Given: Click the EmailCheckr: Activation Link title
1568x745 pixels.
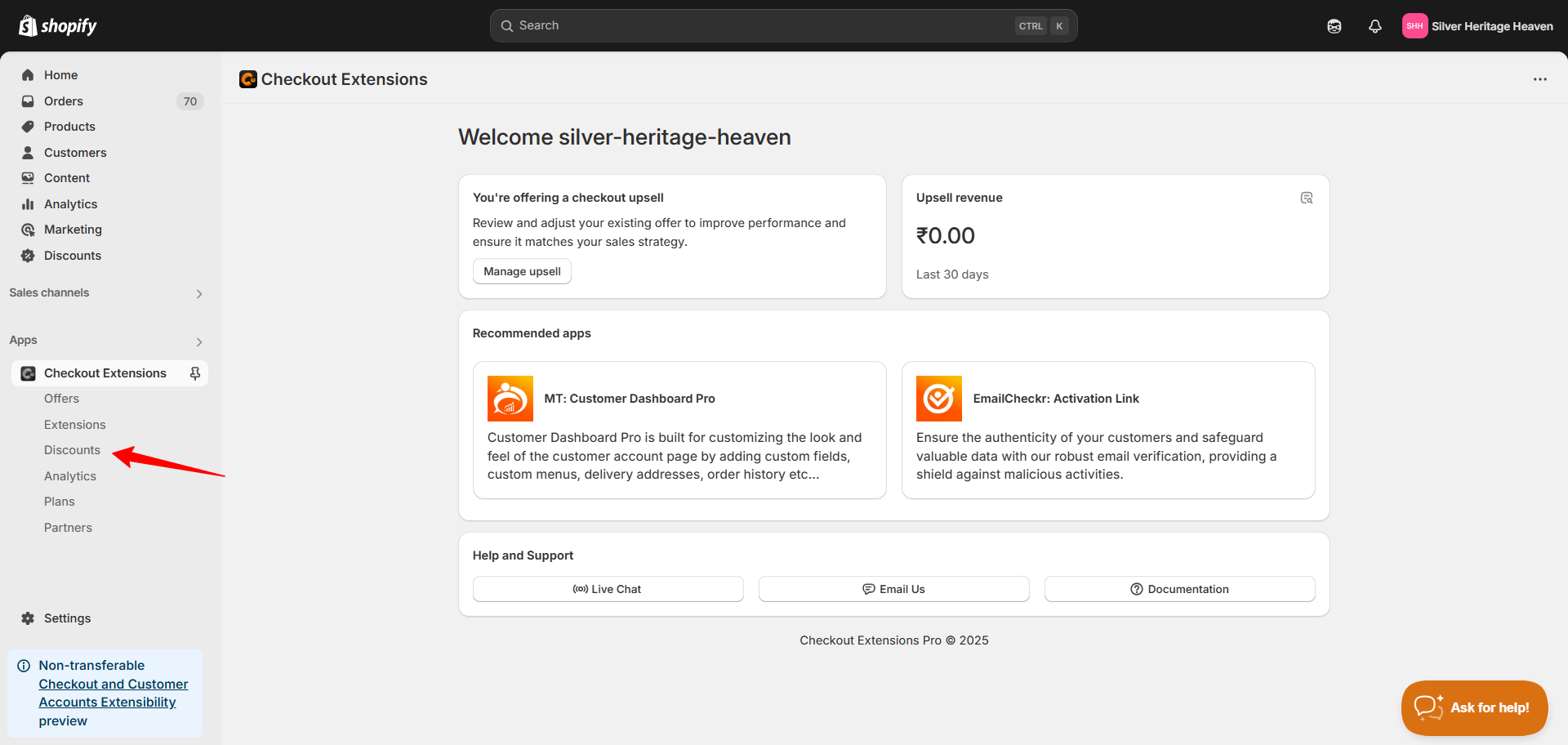Looking at the screenshot, I should point(1056,399).
